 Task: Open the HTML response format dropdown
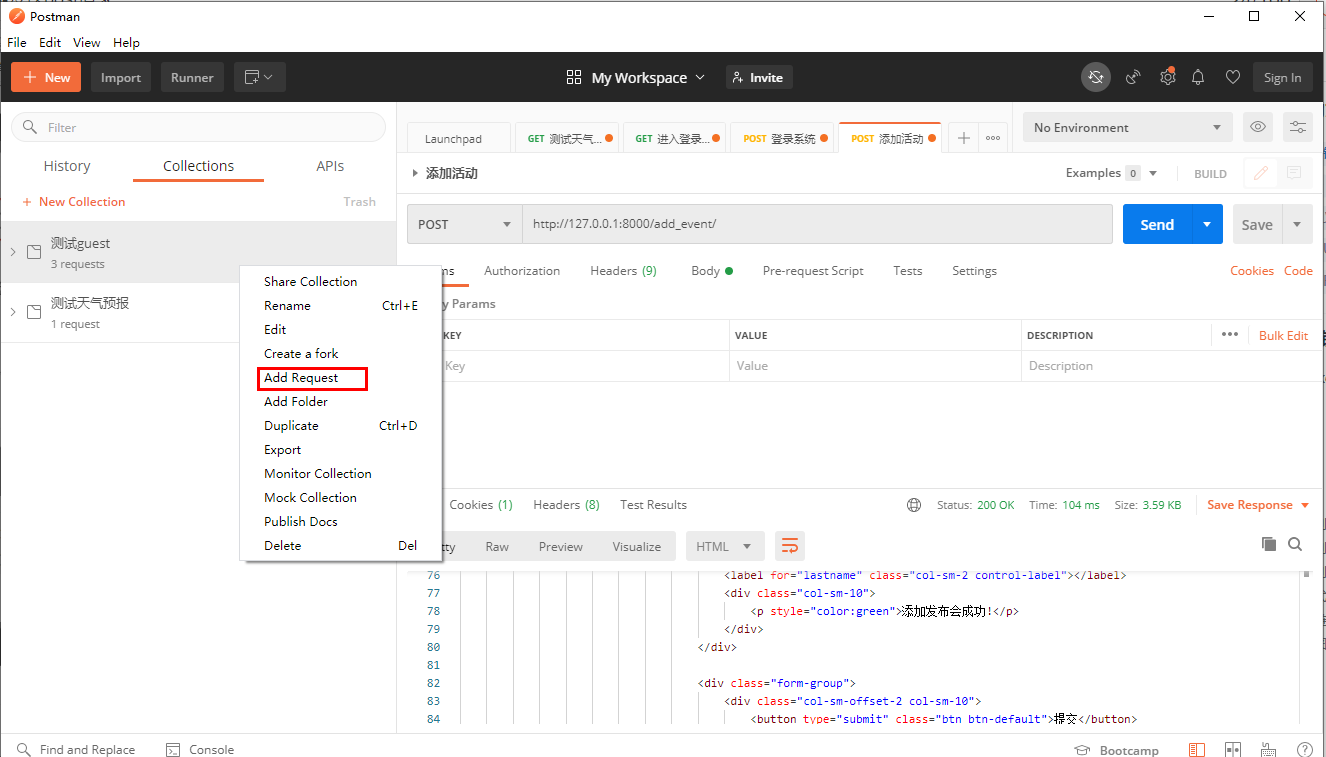pyautogui.click(x=724, y=546)
